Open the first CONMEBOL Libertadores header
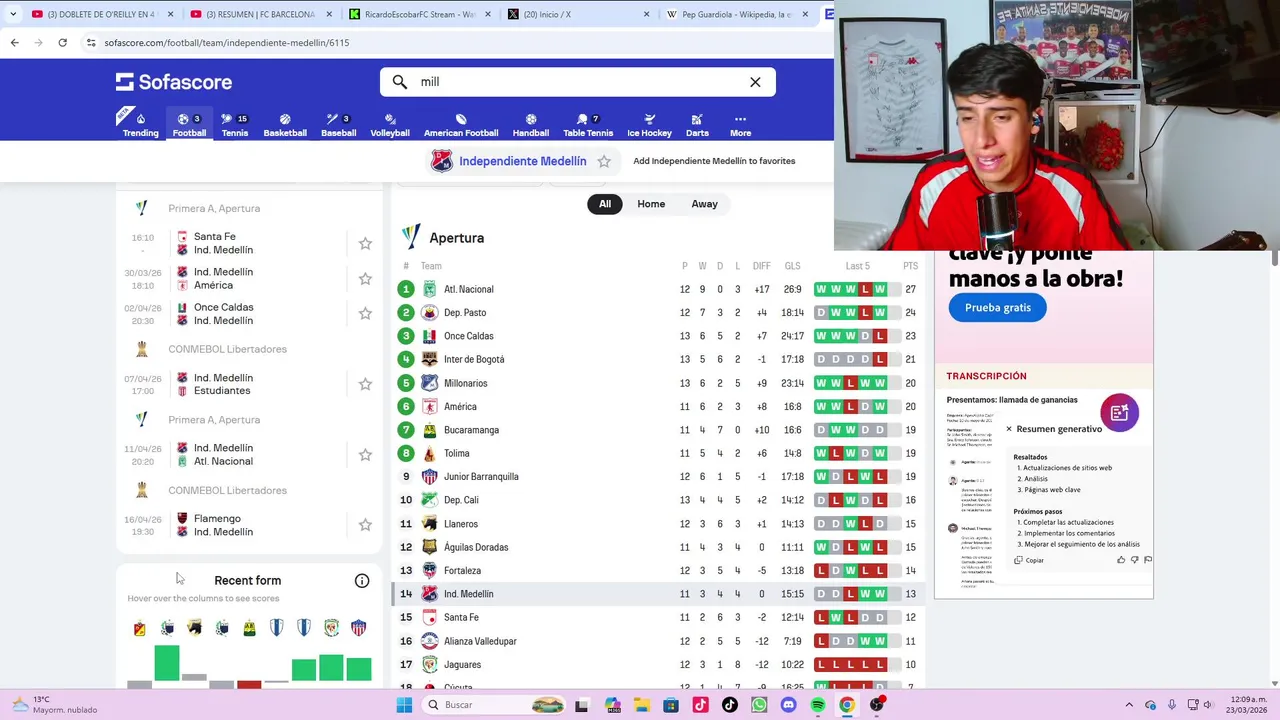 (x=227, y=349)
